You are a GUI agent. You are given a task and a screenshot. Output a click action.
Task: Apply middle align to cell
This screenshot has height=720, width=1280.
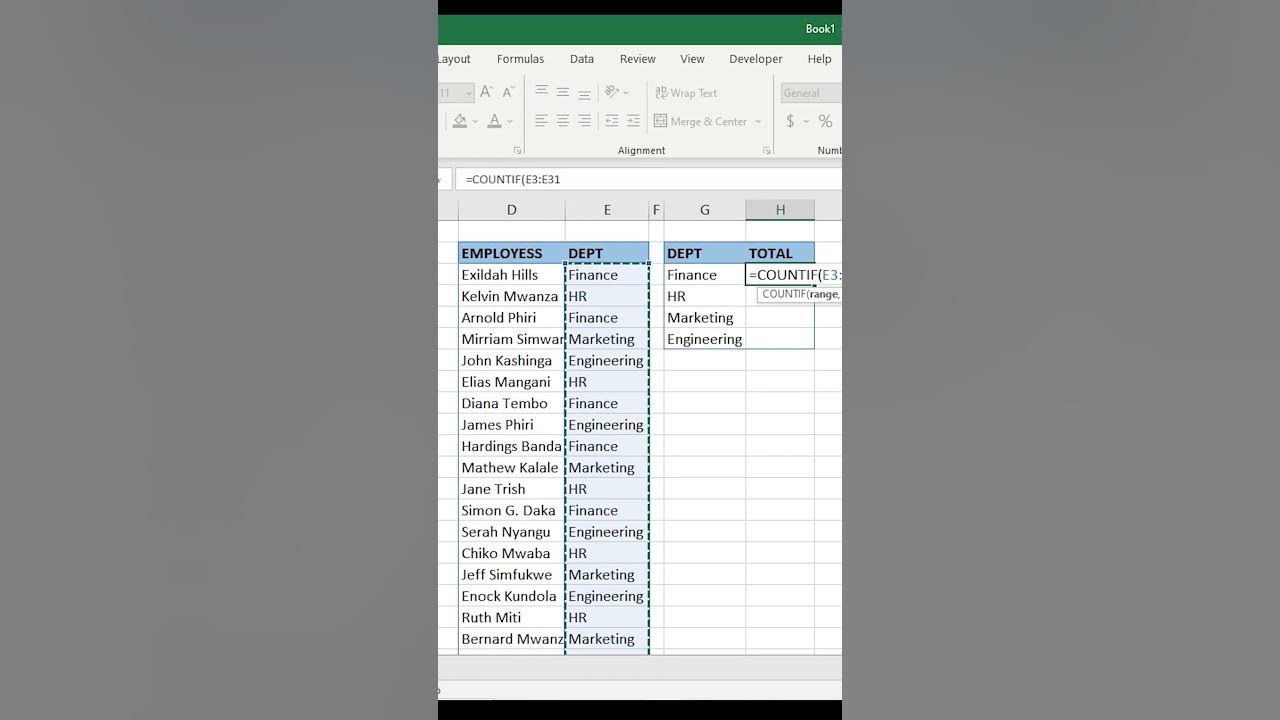pos(563,92)
